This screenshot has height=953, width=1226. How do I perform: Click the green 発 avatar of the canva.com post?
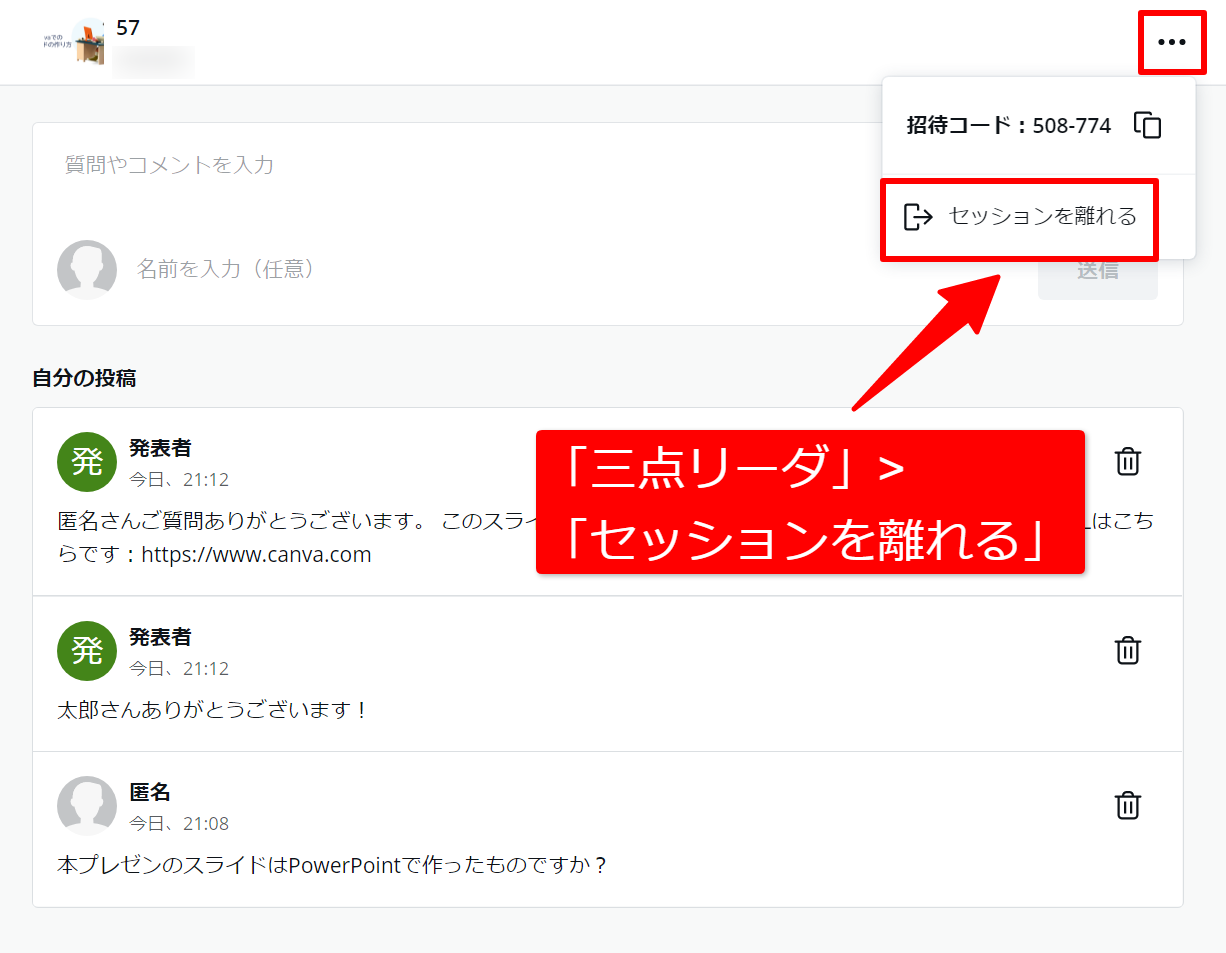tap(87, 462)
